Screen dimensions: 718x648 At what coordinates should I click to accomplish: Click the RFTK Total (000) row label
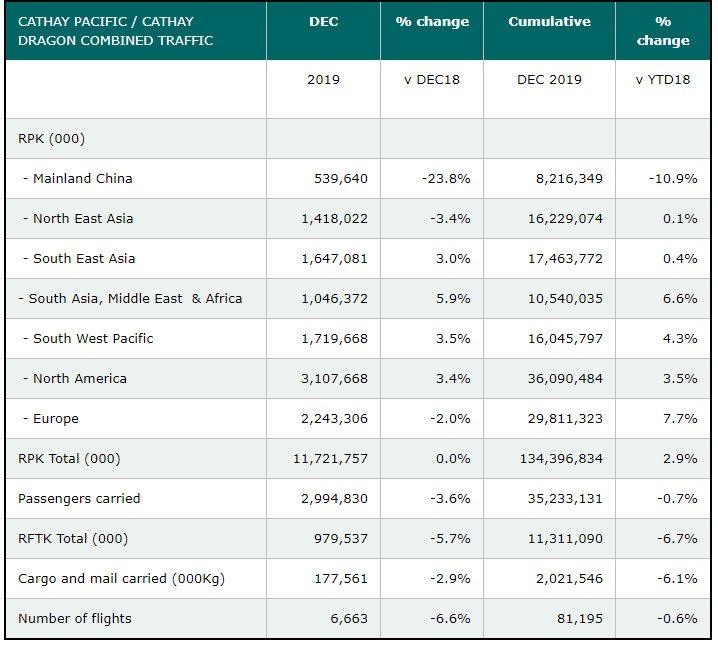click(73, 539)
